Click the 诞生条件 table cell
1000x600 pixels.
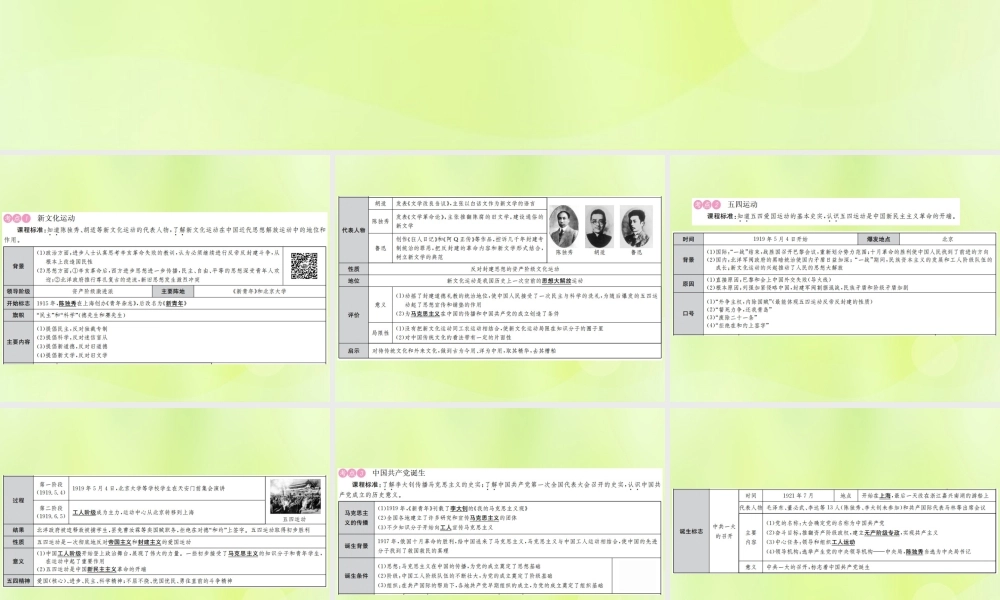pos(356,576)
